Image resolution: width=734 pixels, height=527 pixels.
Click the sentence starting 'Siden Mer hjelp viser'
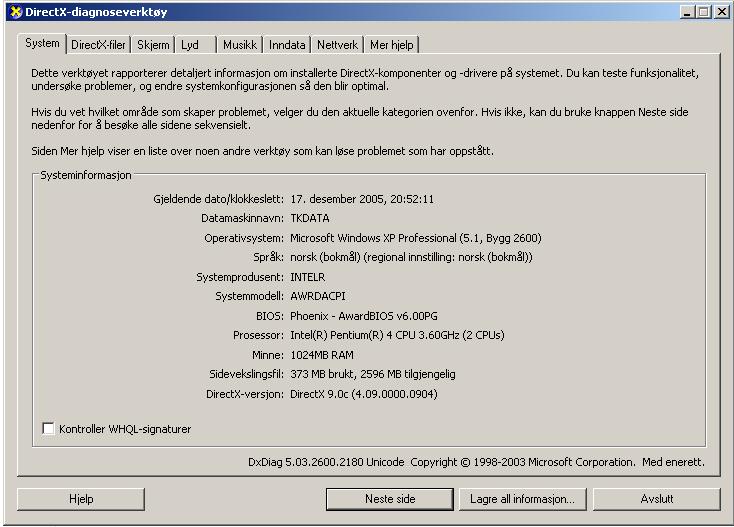coord(263,151)
